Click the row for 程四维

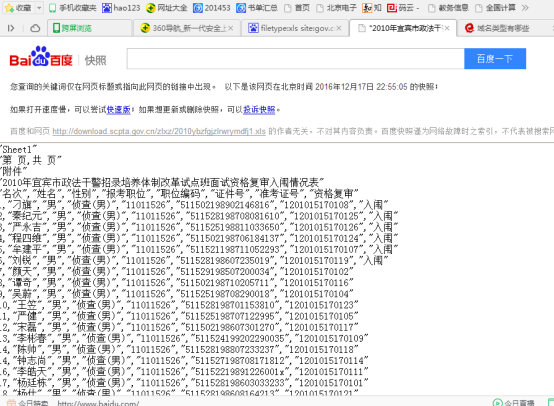pyautogui.click(x=199, y=238)
